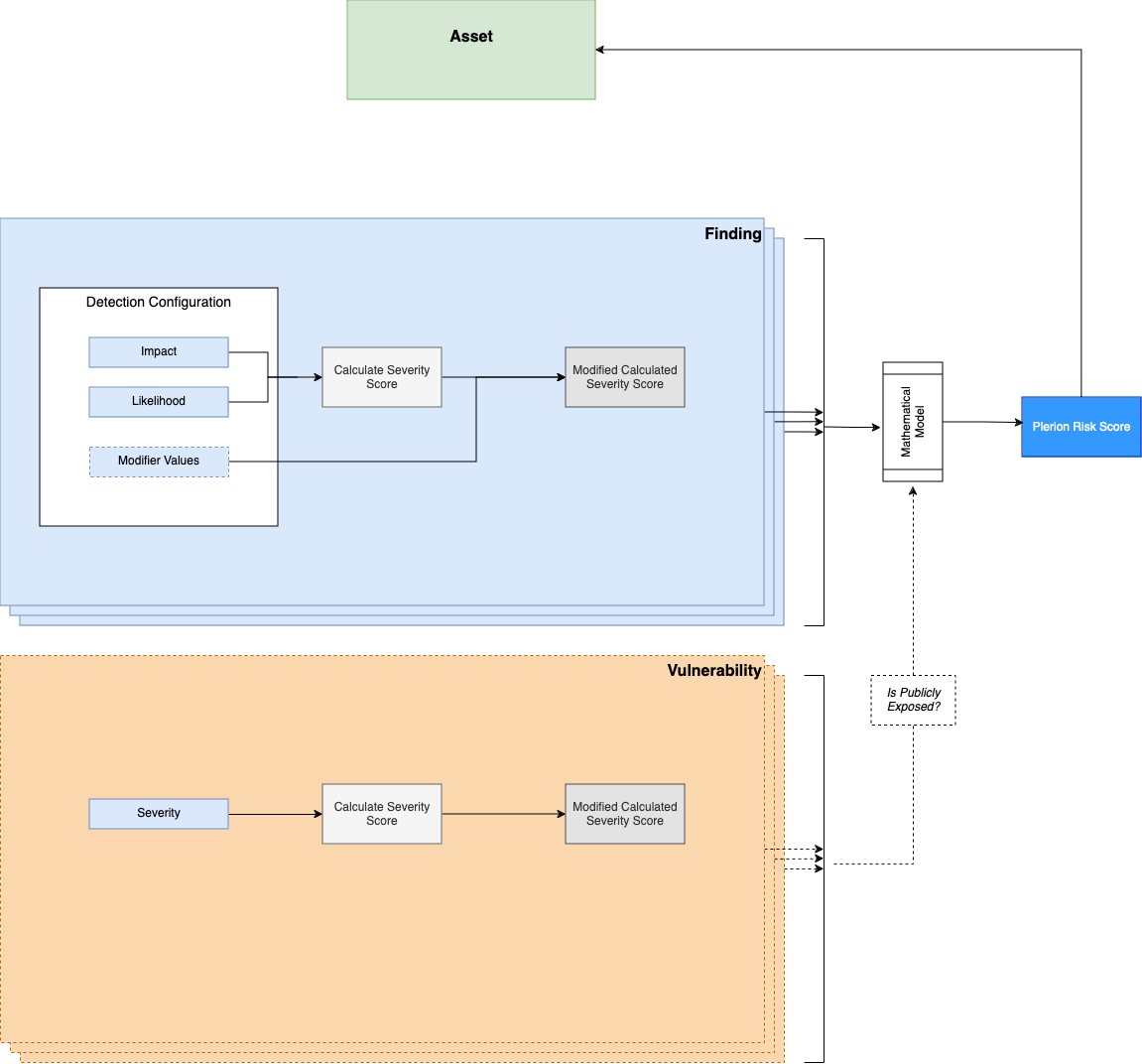Select the Impact box
1142x1064 pixels.
159,352
